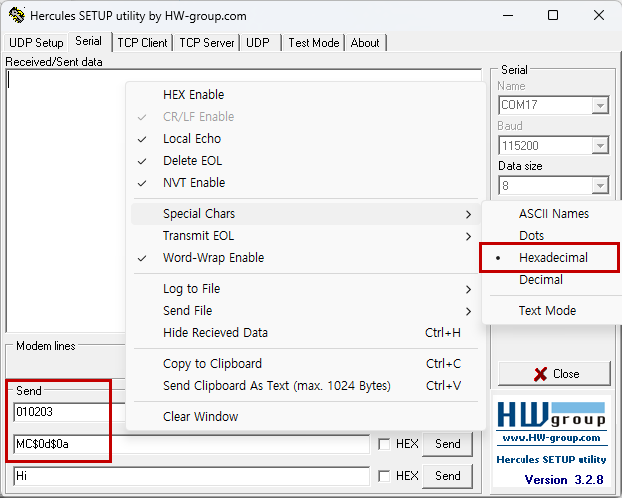
Task: Select Hexadecimal special chars mode
Action: coord(553,258)
